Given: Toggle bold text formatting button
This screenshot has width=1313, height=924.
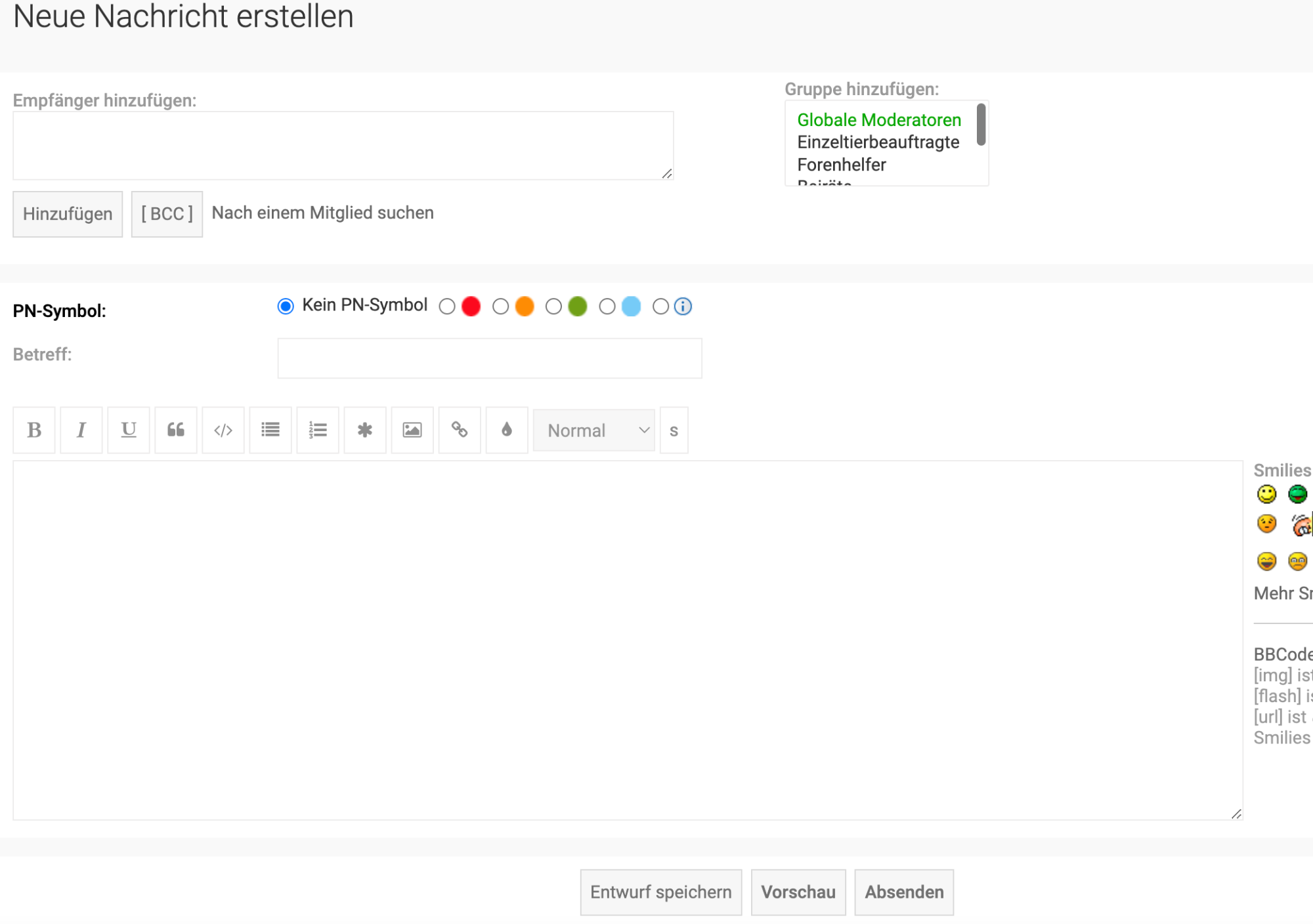Looking at the screenshot, I should click(34, 430).
